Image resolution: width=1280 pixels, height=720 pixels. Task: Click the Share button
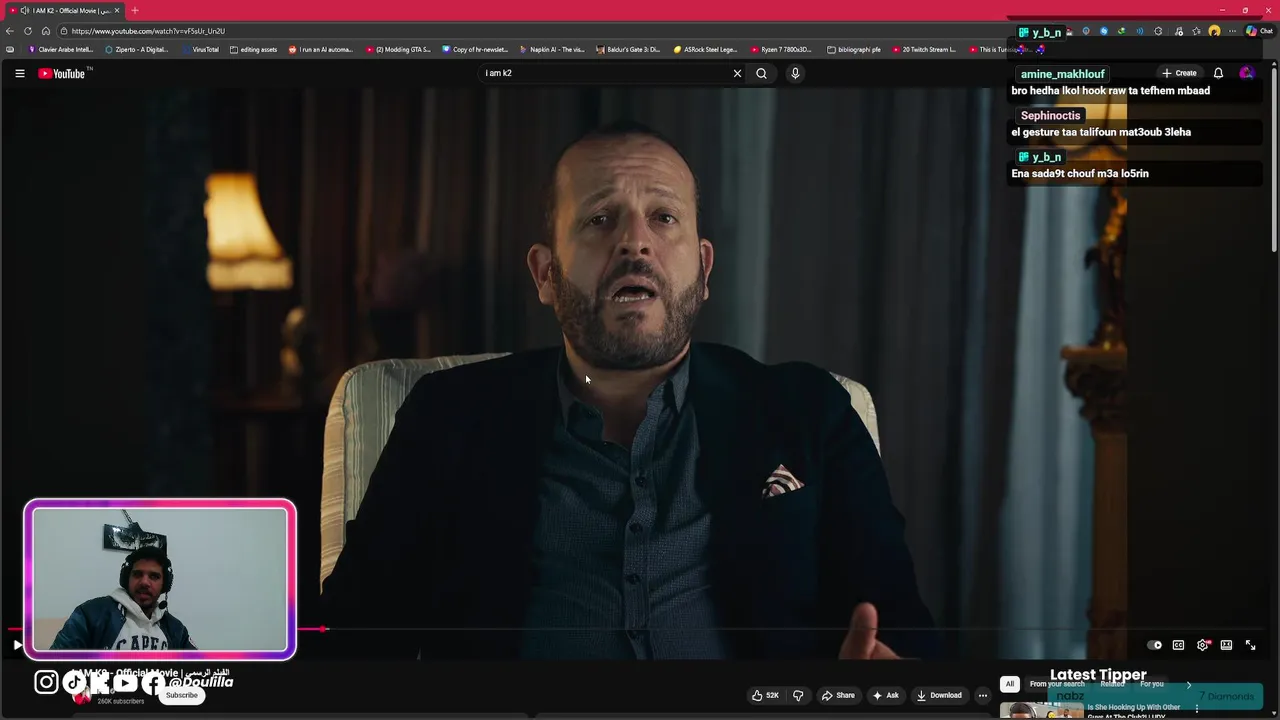point(838,695)
